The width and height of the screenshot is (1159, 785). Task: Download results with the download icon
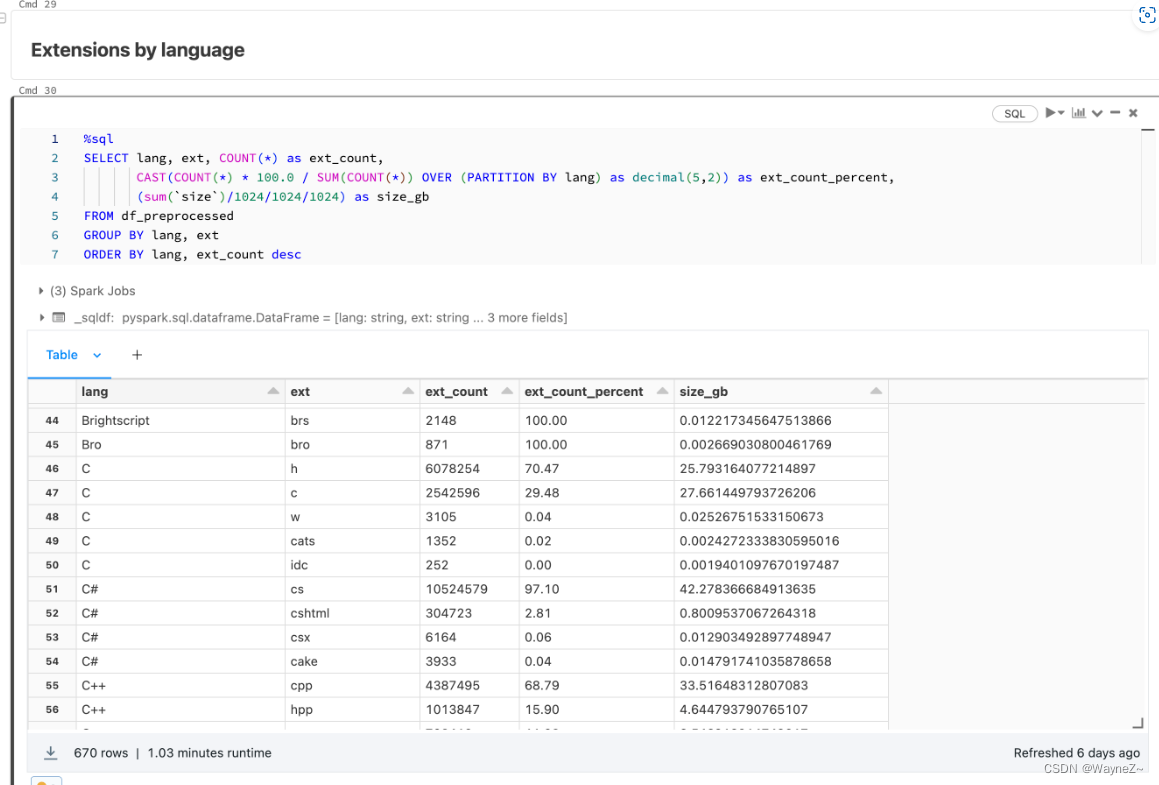pos(50,752)
